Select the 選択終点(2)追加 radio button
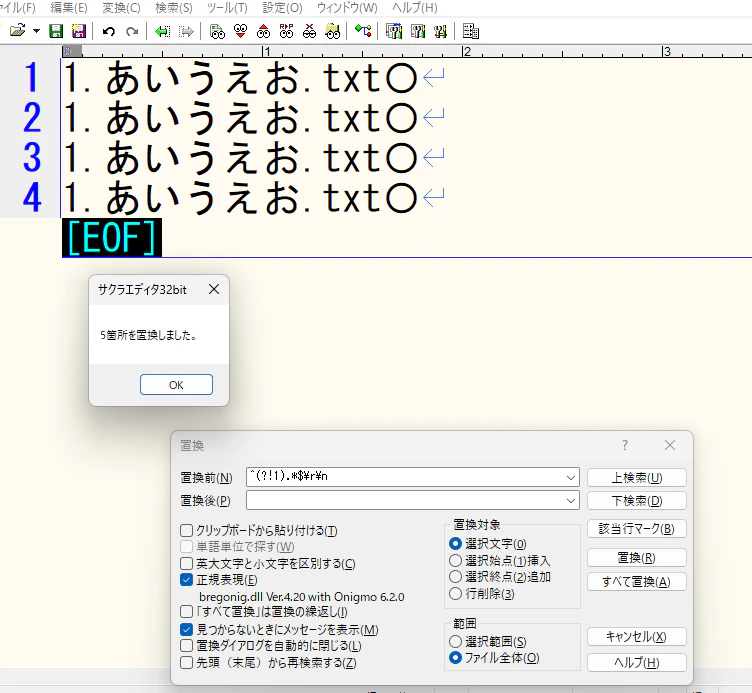Image resolution: width=752 pixels, height=693 pixels. (x=455, y=577)
